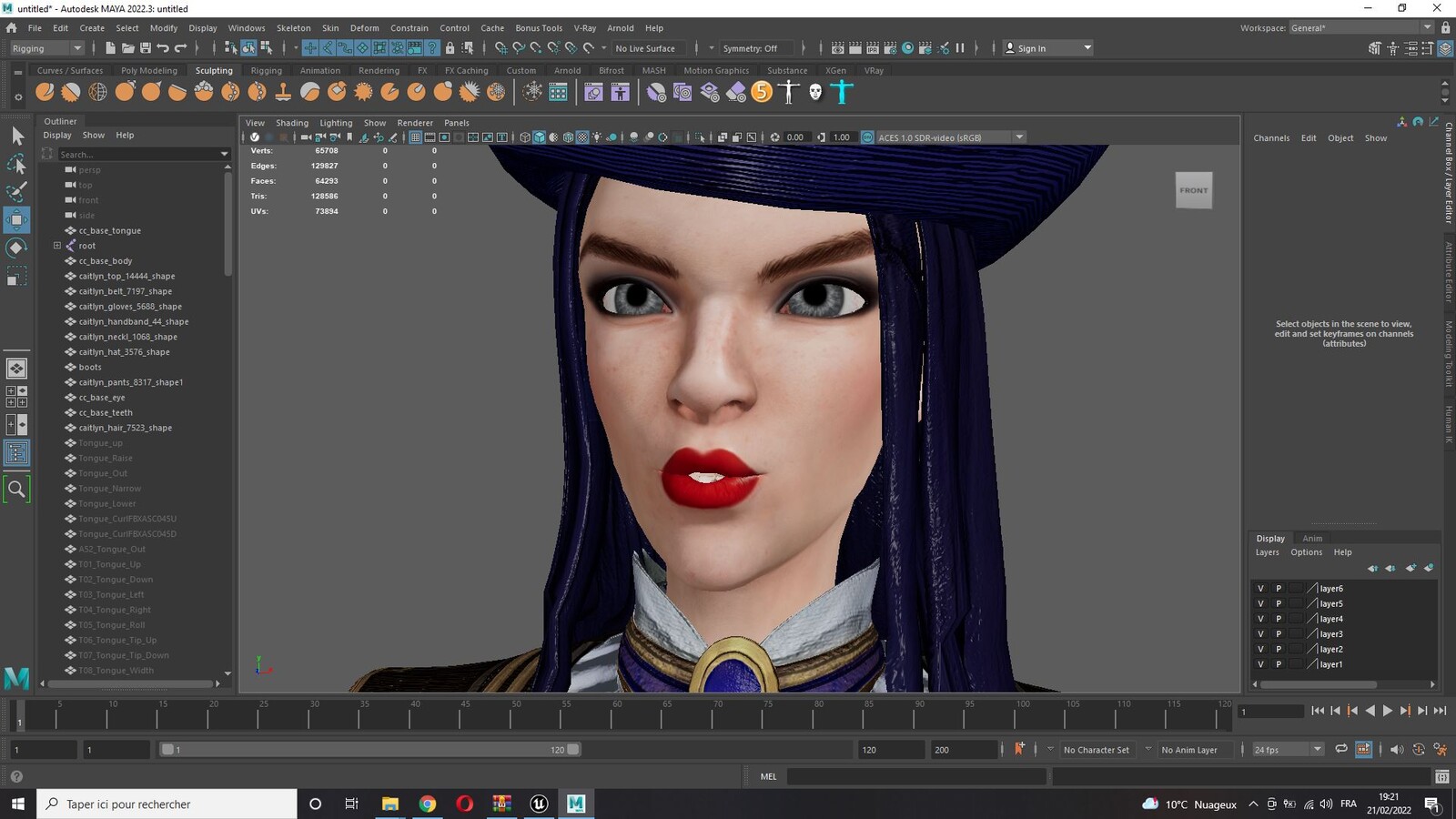This screenshot has height=819, width=1456.
Task: Click the orange number 5 shelf icon
Action: [x=762, y=91]
